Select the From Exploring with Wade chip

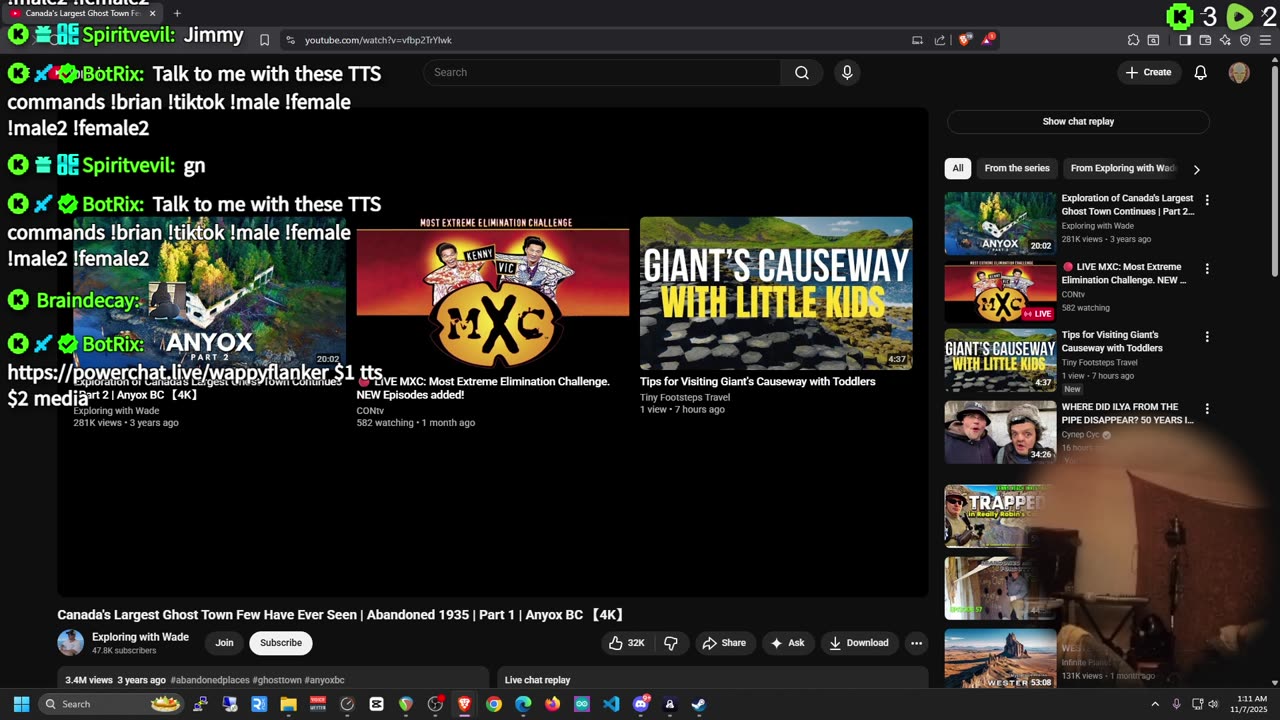(1123, 168)
